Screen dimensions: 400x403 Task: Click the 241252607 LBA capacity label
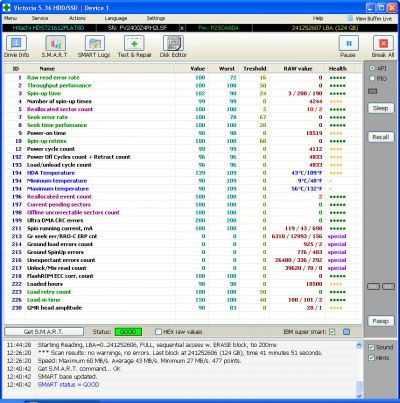tap(324, 28)
